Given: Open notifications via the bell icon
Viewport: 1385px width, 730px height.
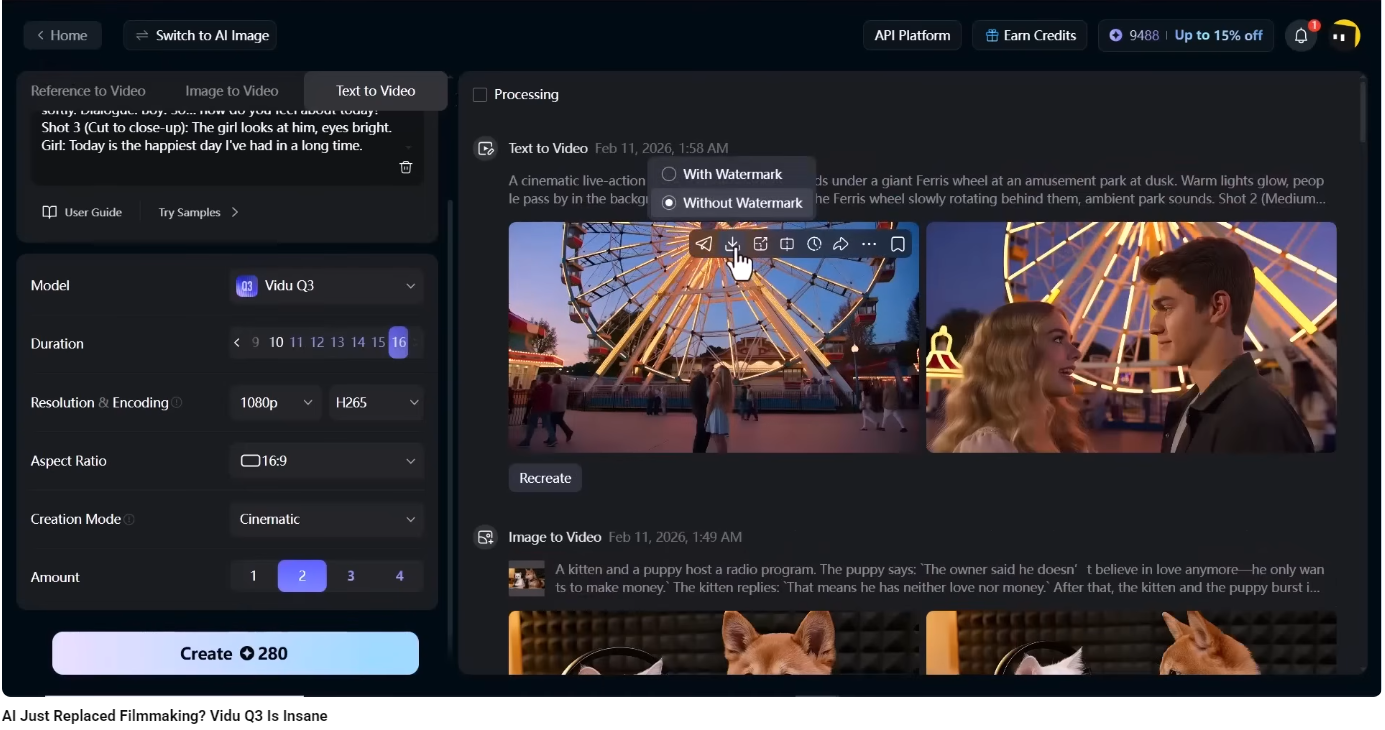Looking at the screenshot, I should [x=1300, y=36].
